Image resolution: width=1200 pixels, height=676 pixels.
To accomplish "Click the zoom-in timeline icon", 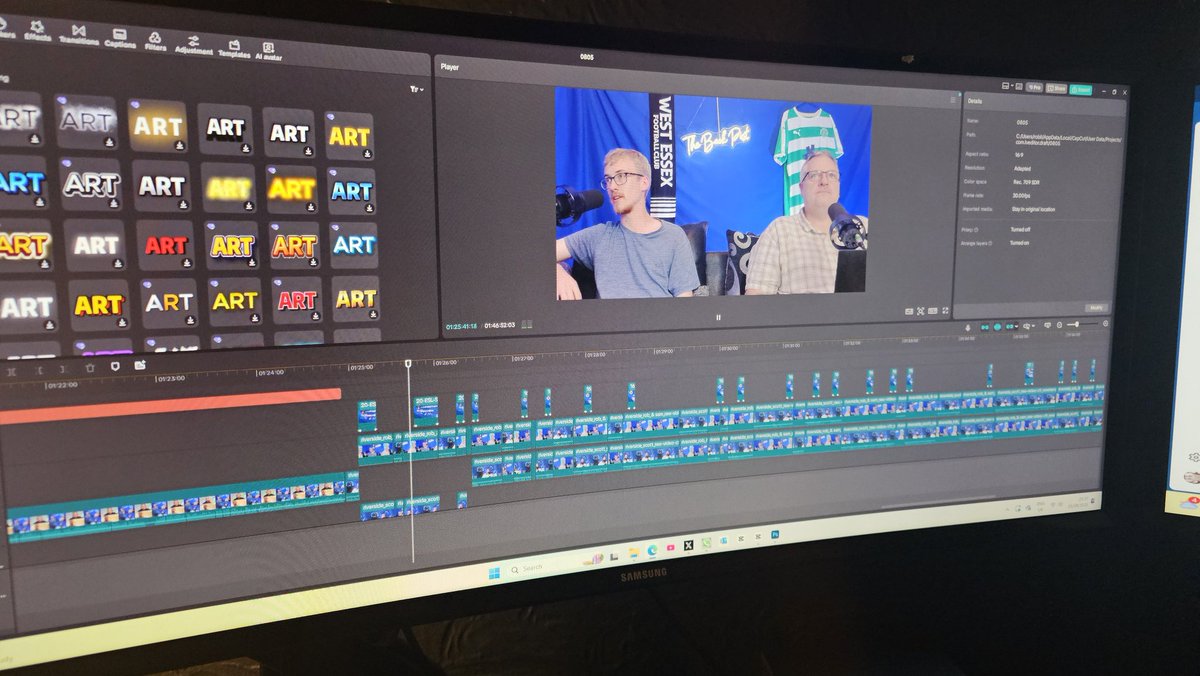I will click(1105, 323).
